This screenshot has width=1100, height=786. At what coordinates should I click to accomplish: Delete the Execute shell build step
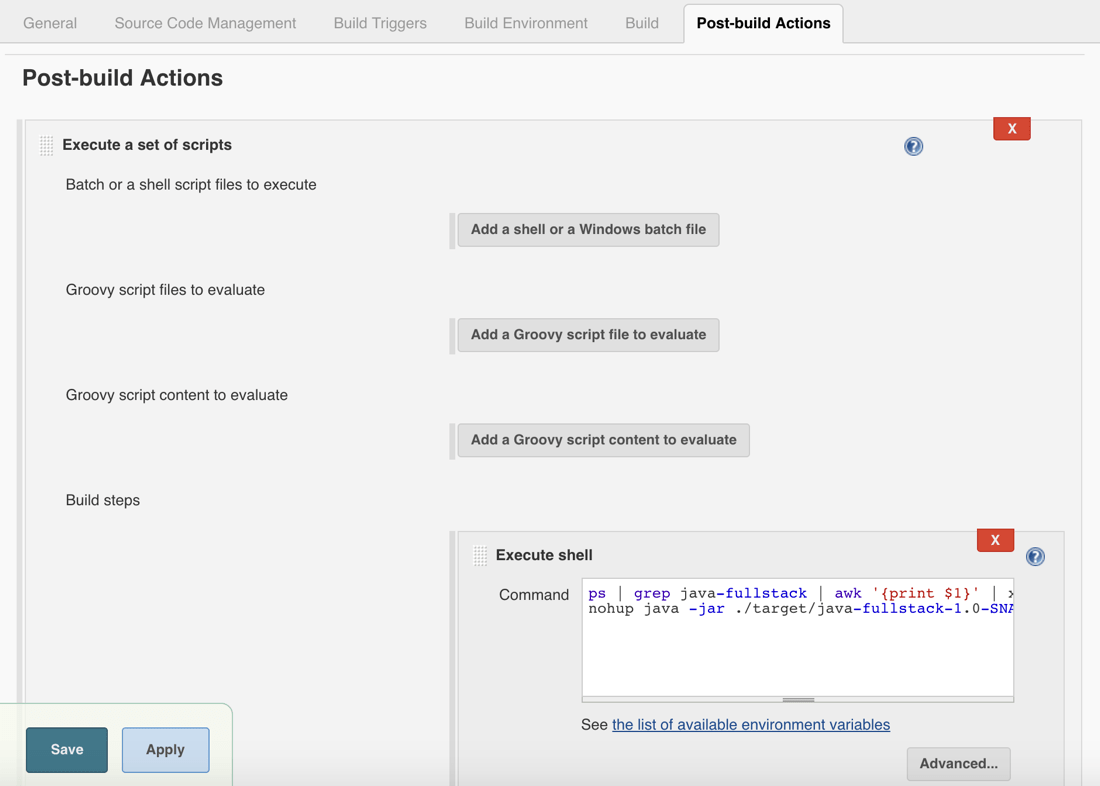(995, 539)
